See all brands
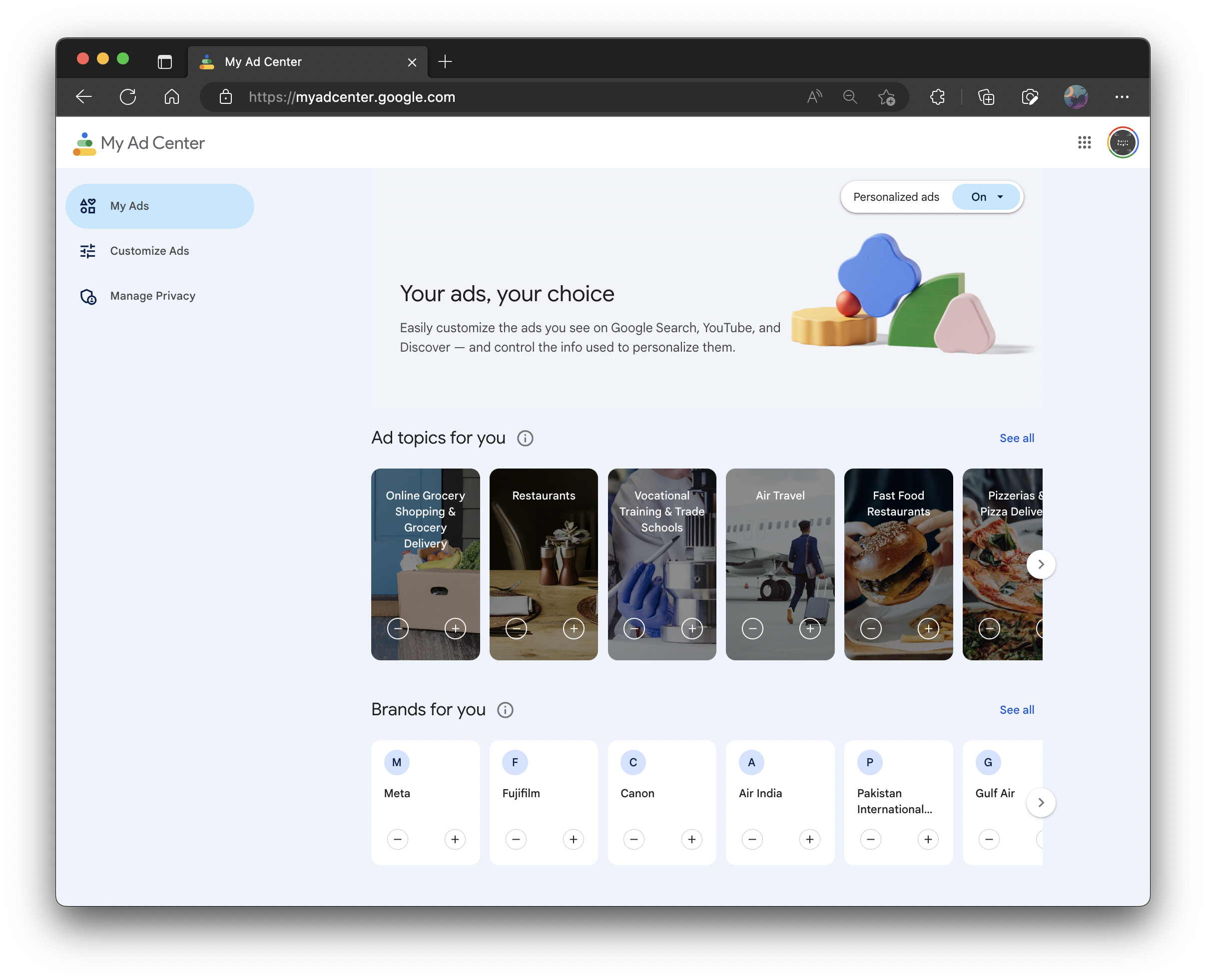 tap(1017, 710)
